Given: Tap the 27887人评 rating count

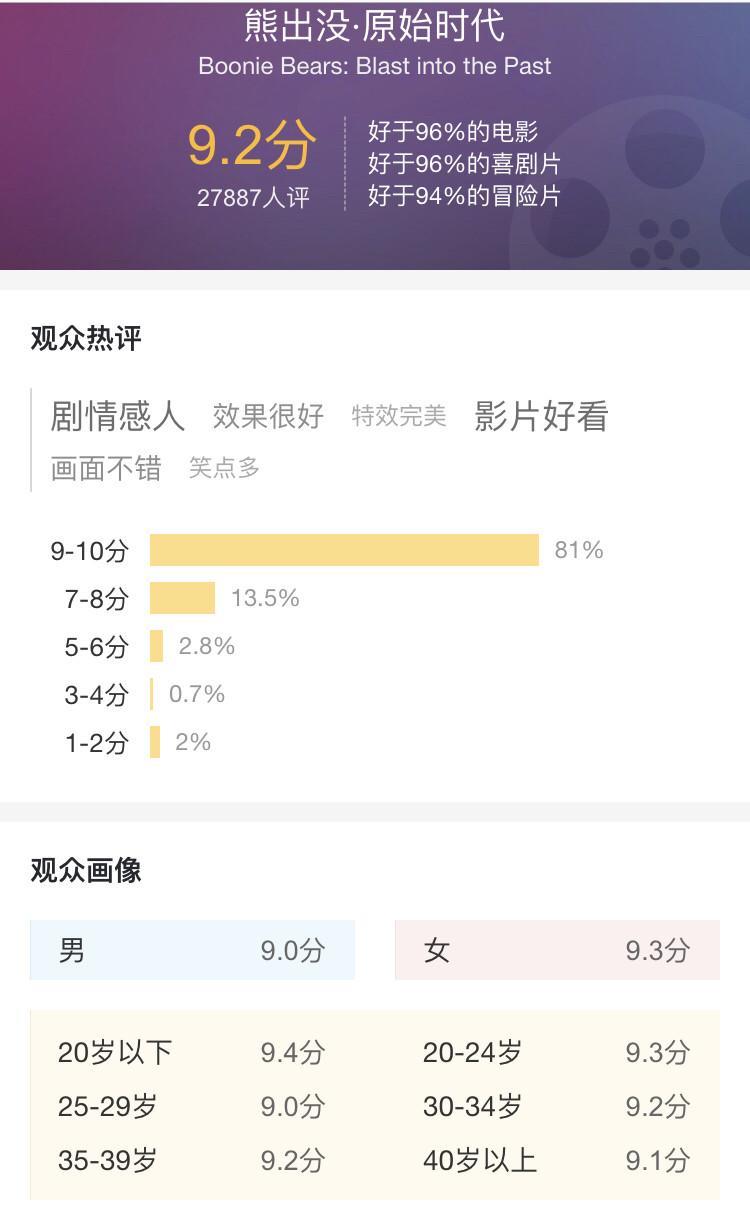Looking at the screenshot, I should [x=253, y=197].
